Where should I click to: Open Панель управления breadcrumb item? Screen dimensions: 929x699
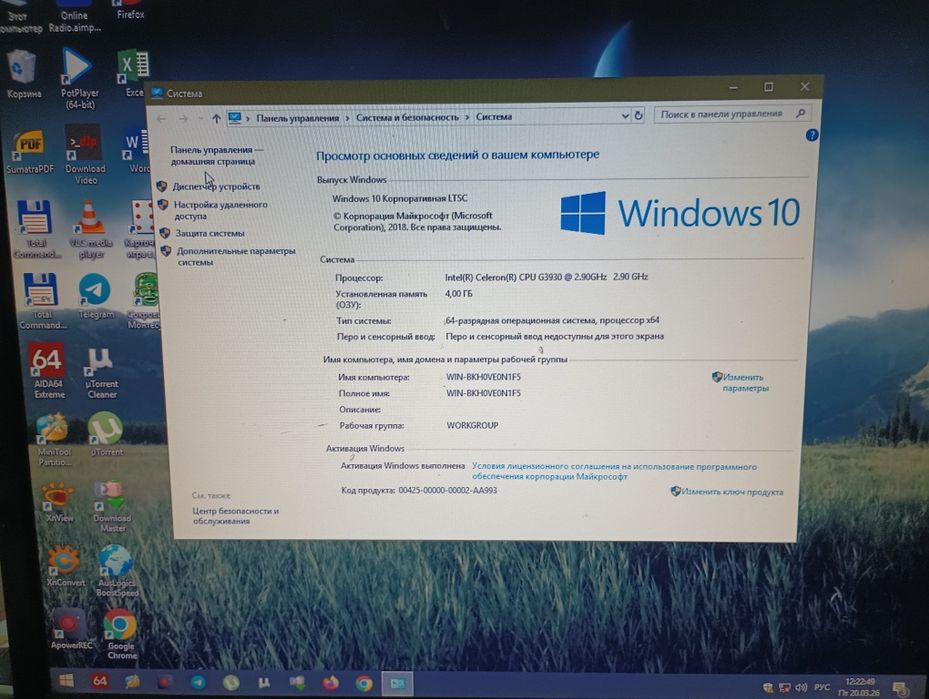click(x=297, y=118)
